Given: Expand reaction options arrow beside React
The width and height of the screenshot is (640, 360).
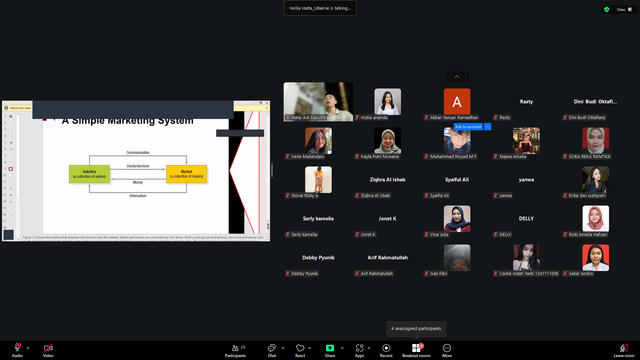Looking at the screenshot, I should (309, 348).
